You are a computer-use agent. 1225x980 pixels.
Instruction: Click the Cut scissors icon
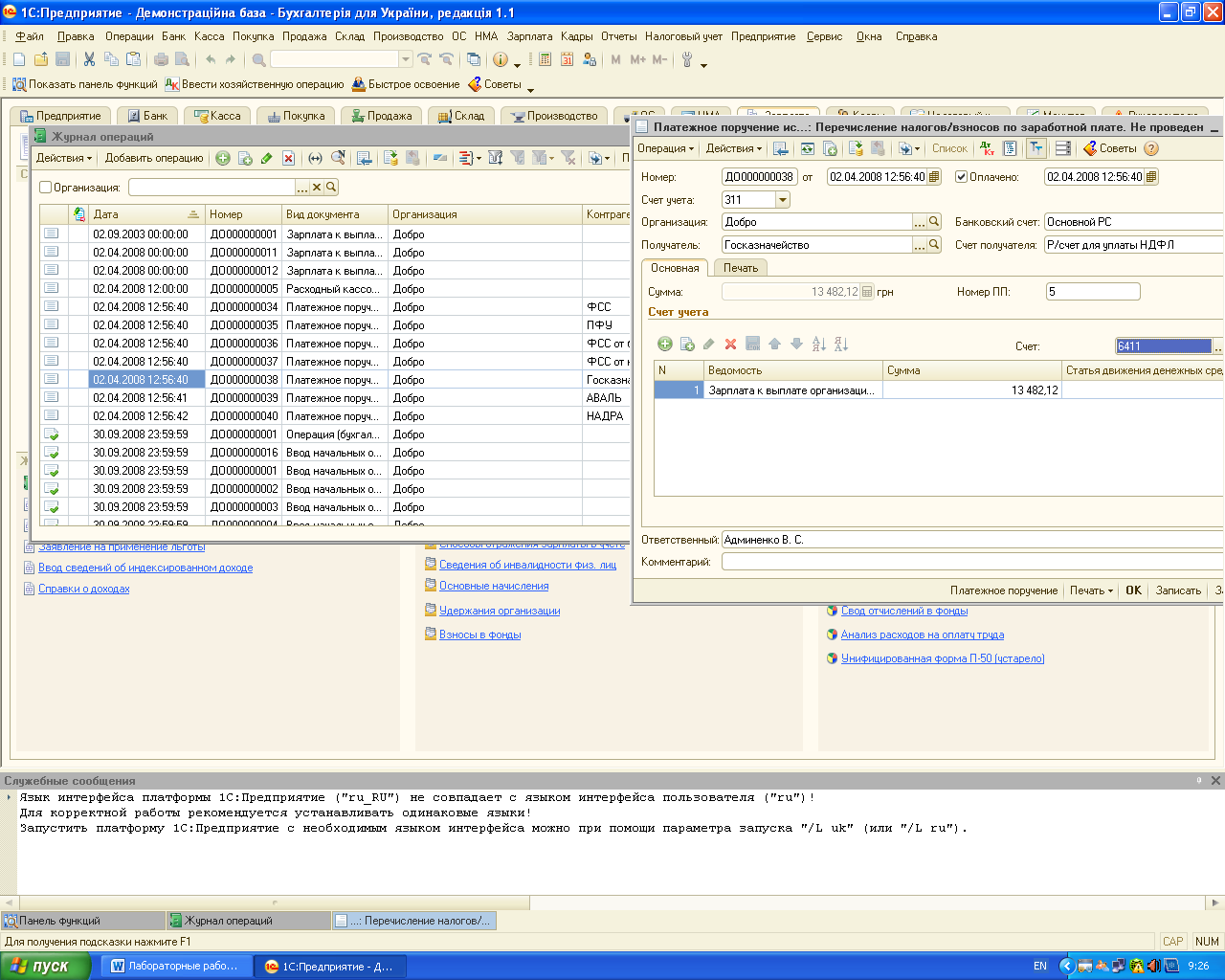click(x=89, y=59)
